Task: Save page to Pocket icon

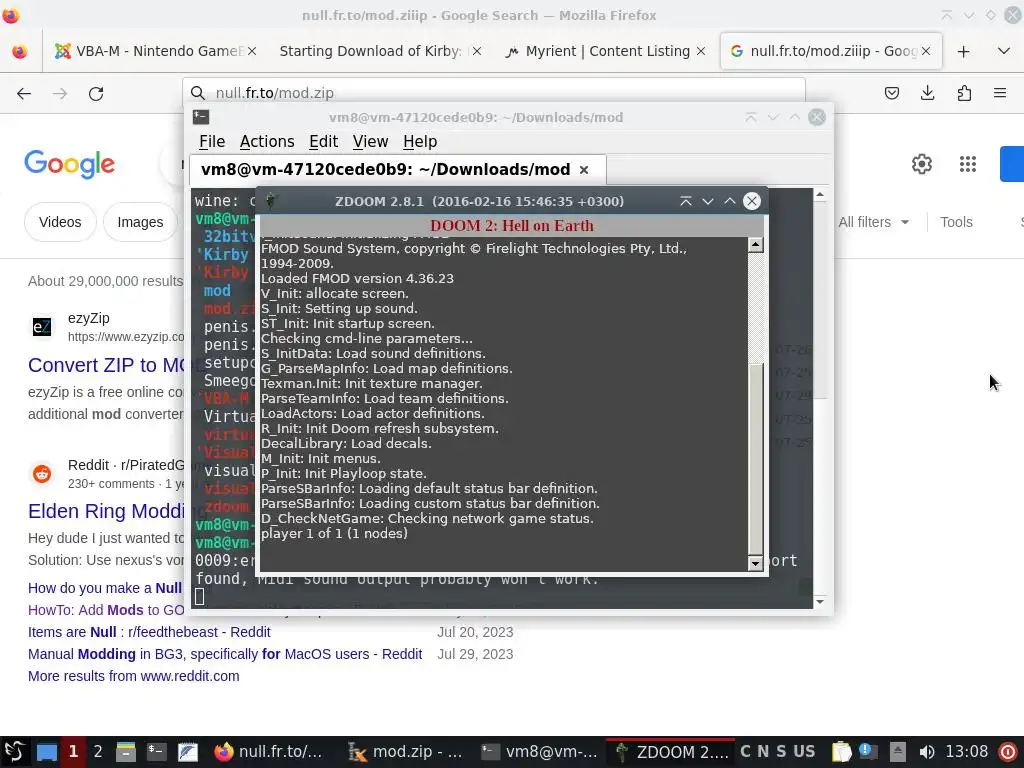Action: [x=891, y=93]
